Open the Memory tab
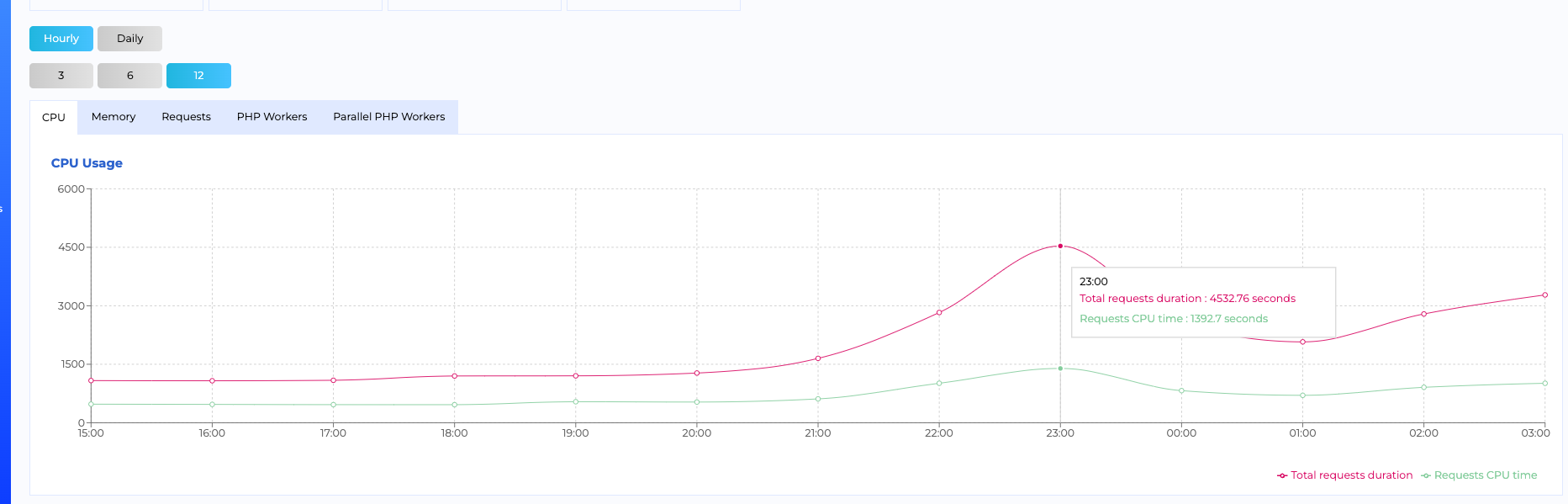 click(x=114, y=117)
